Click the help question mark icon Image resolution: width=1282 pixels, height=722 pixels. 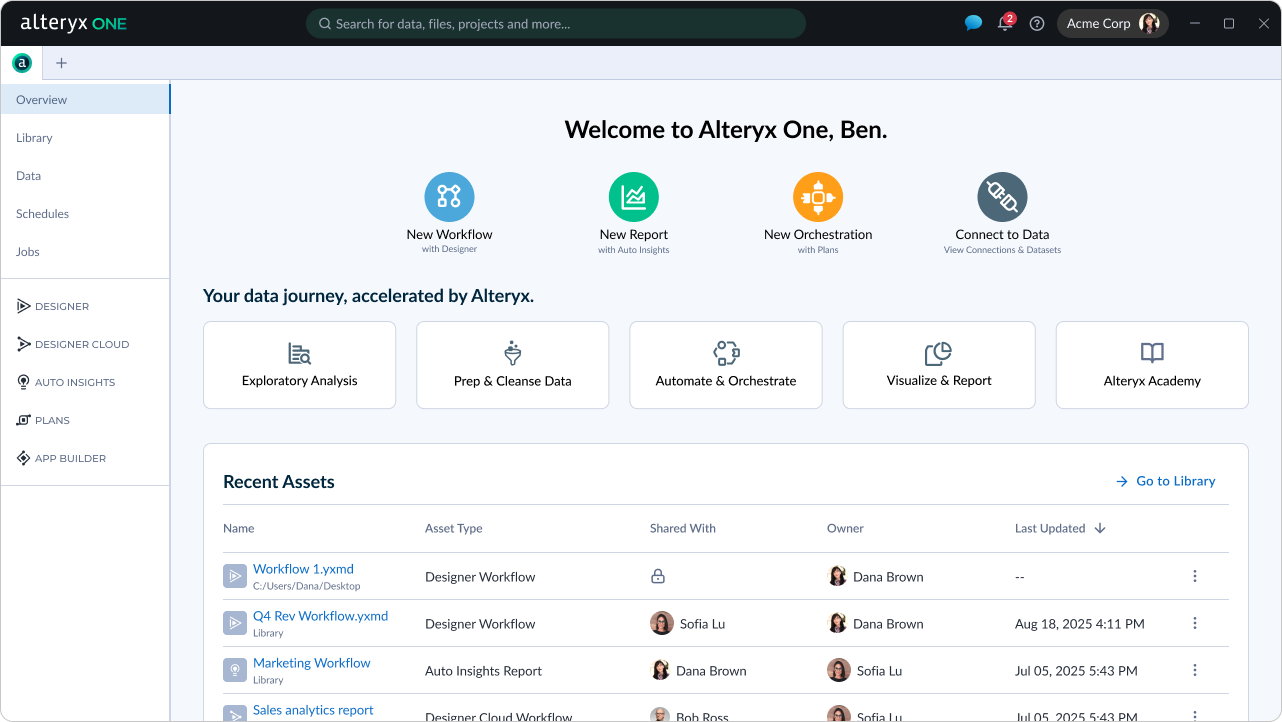[1037, 24]
